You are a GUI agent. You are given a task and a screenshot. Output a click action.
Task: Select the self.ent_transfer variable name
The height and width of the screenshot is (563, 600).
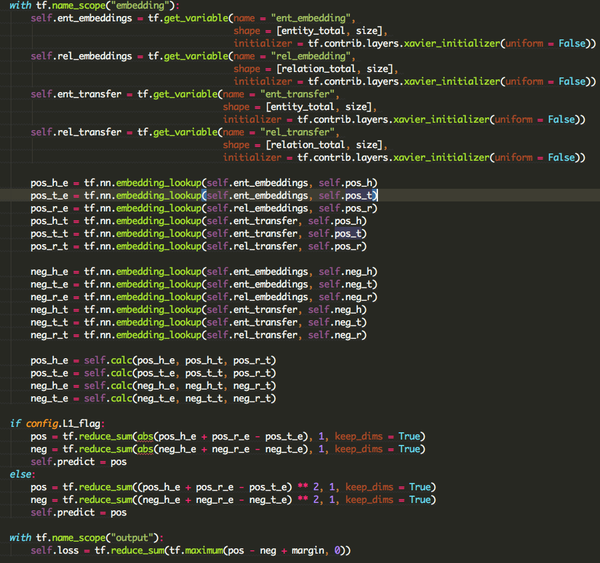coord(76,94)
